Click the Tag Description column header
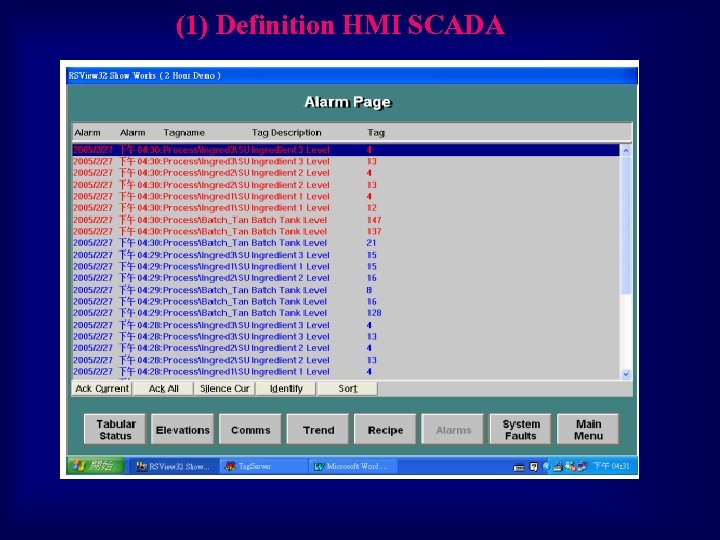 (x=287, y=133)
